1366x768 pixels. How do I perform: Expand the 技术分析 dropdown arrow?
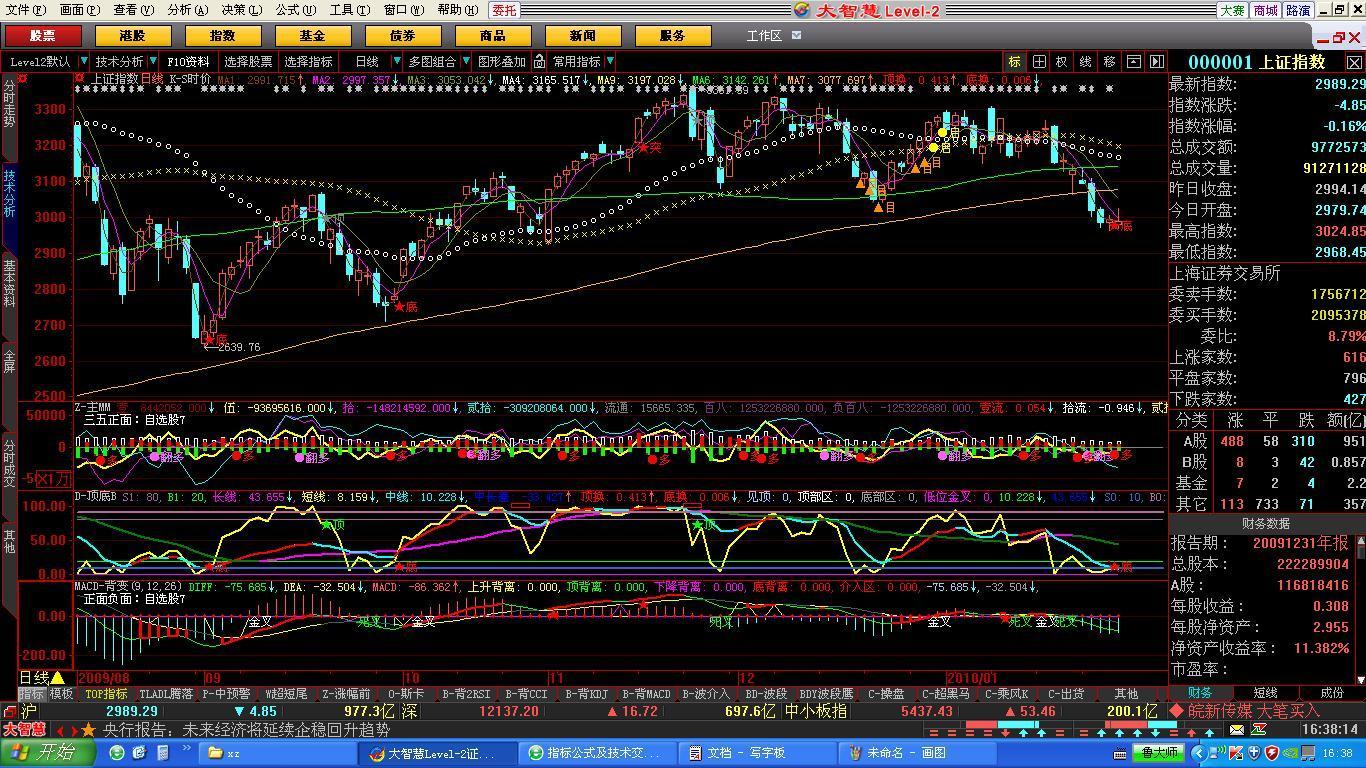[x=152, y=61]
